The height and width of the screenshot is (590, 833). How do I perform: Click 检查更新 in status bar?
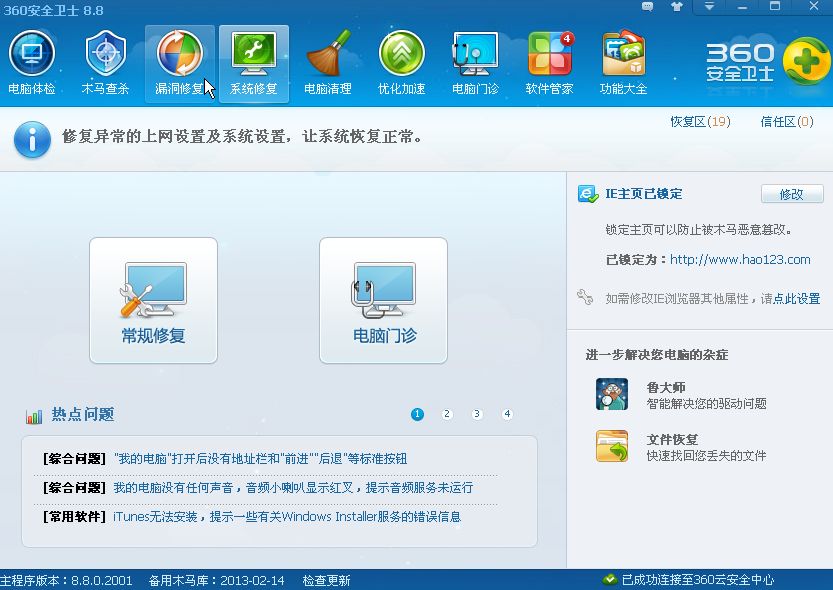(326, 580)
